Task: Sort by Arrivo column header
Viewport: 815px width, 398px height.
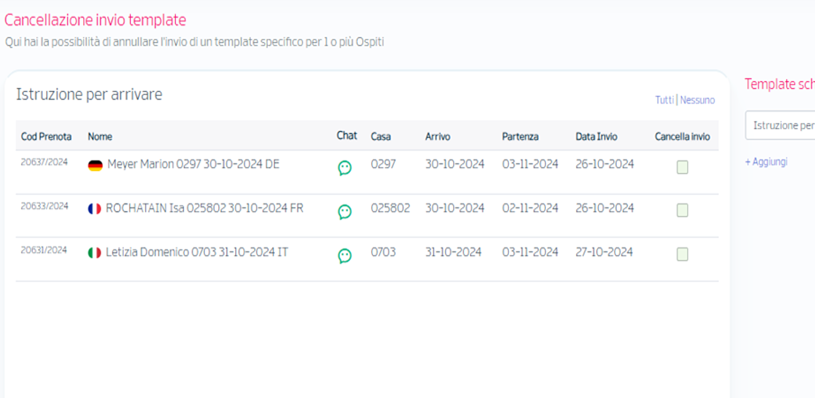Action: pyautogui.click(x=438, y=137)
